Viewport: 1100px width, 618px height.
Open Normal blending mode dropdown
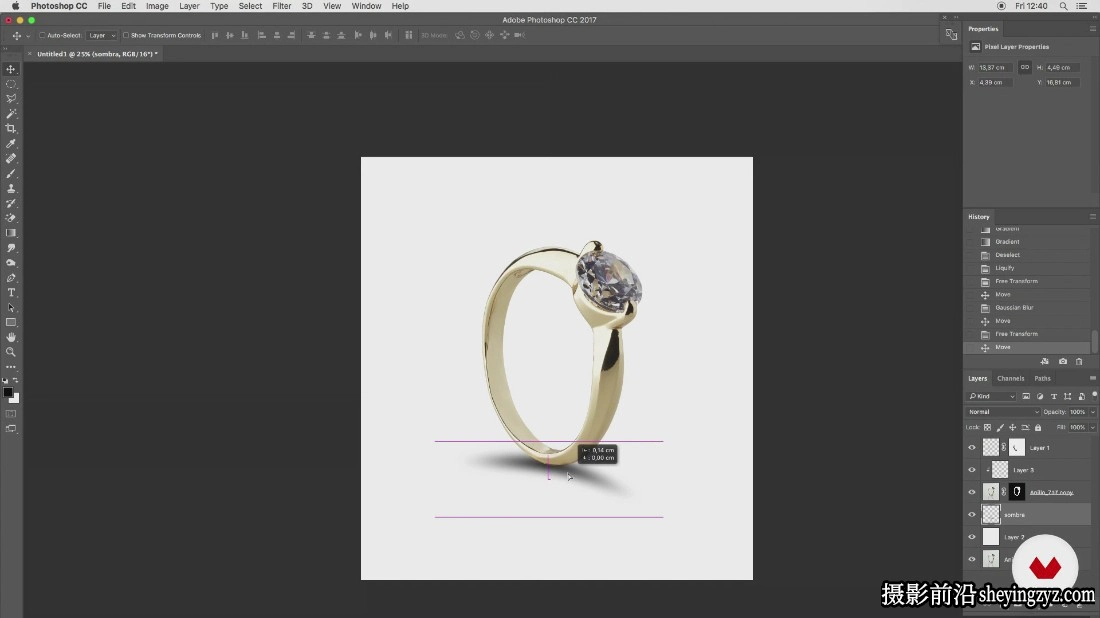pyautogui.click(x=1003, y=412)
